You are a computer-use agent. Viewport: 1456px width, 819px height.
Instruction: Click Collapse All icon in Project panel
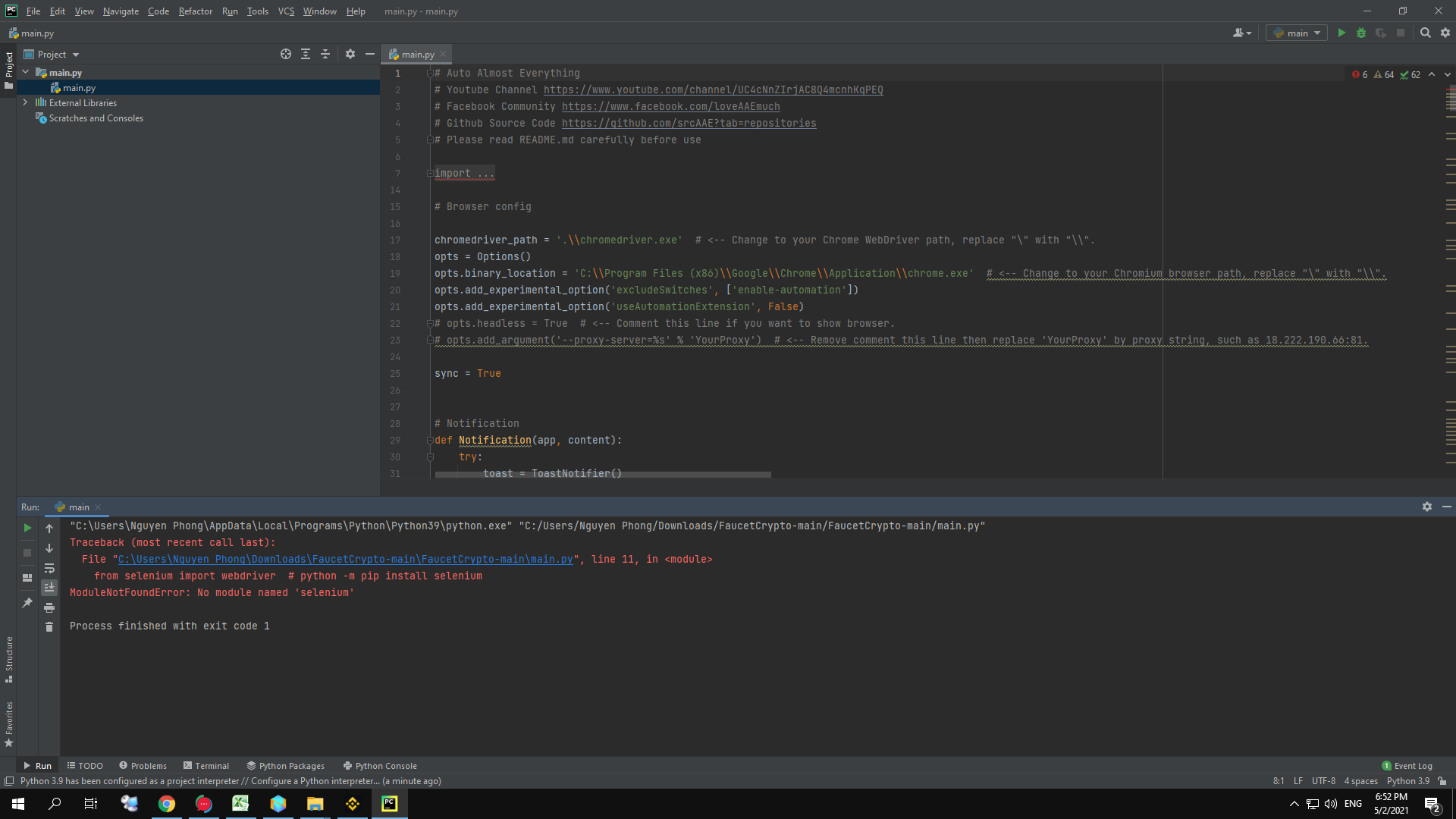[325, 54]
